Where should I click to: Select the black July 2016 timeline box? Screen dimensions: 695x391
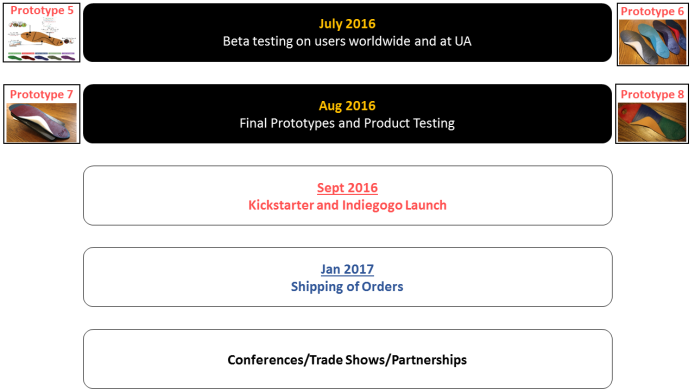pyautogui.click(x=348, y=32)
